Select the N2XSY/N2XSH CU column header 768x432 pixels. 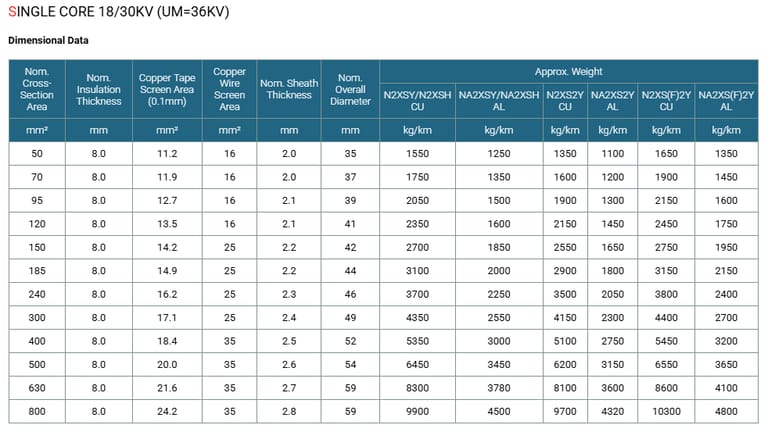[x=418, y=100]
